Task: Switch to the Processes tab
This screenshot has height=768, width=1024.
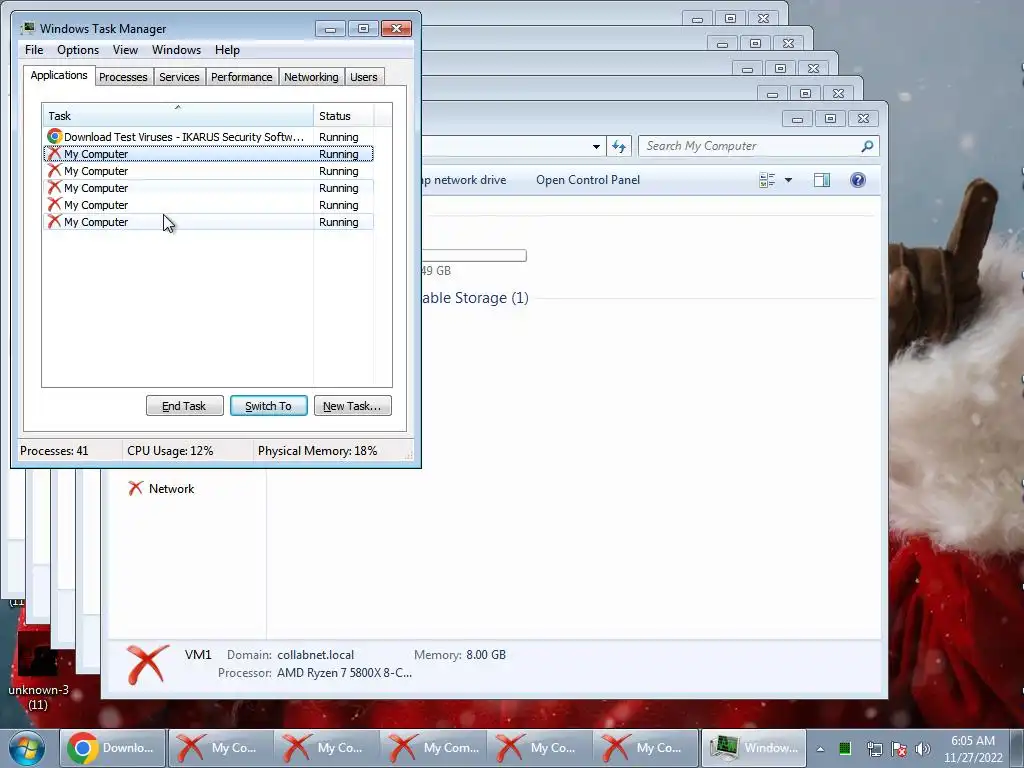Action: (x=123, y=77)
